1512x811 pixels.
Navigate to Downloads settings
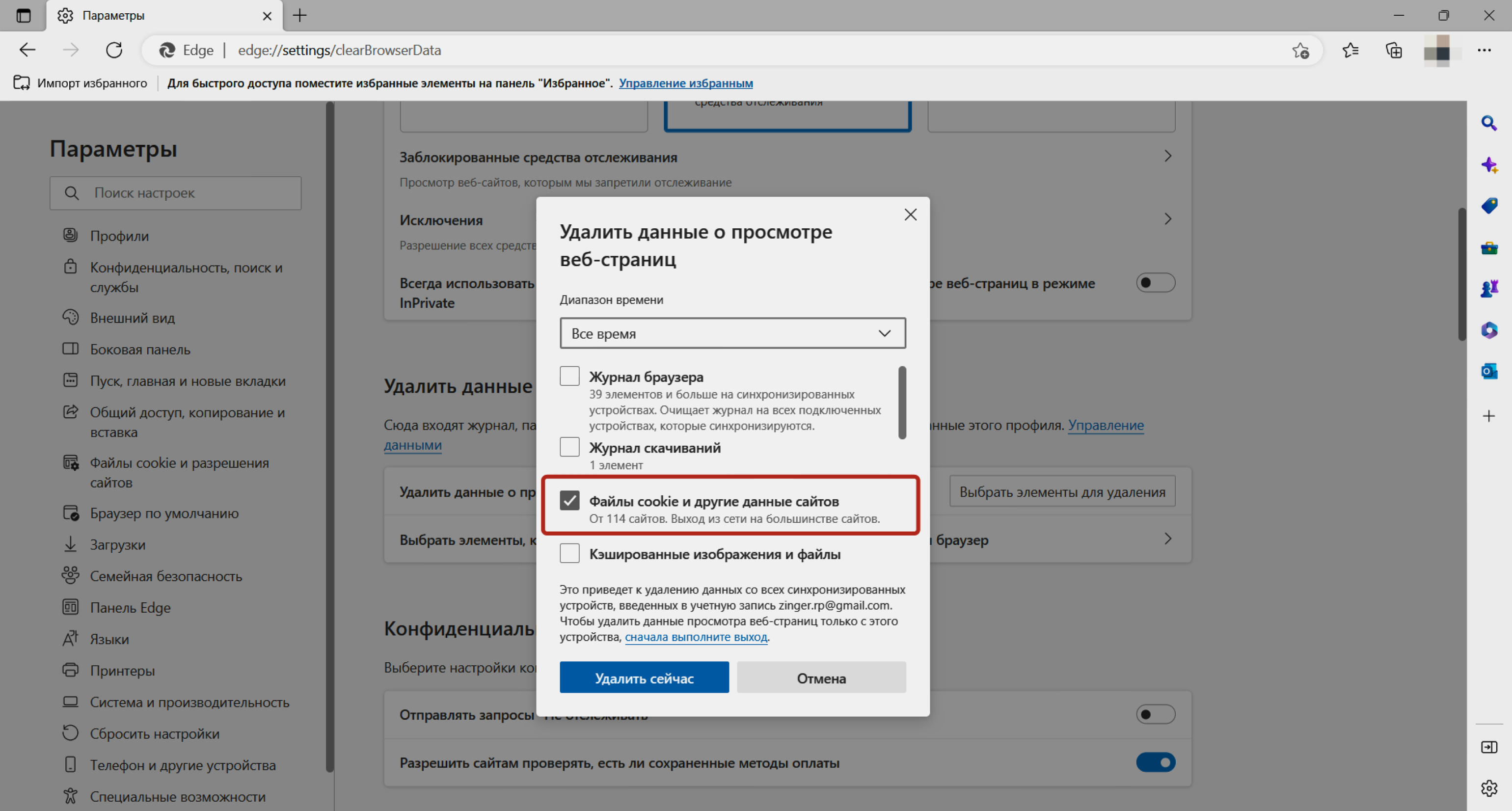click(x=120, y=544)
